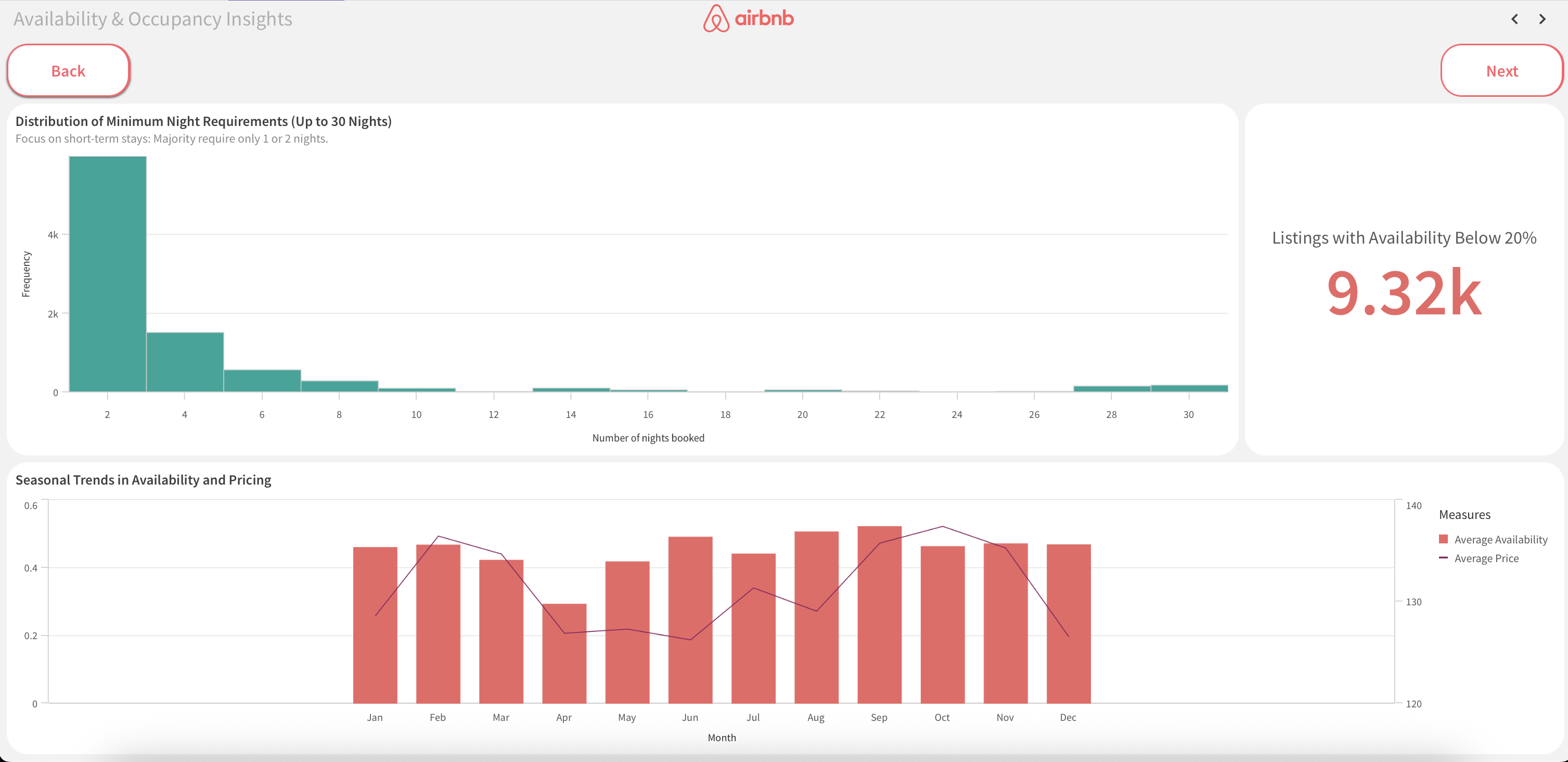Select the Seasonal Trends in Availability and Pricing heading
Image resolution: width=1568 pixels, height=762 pixels.
143,479
